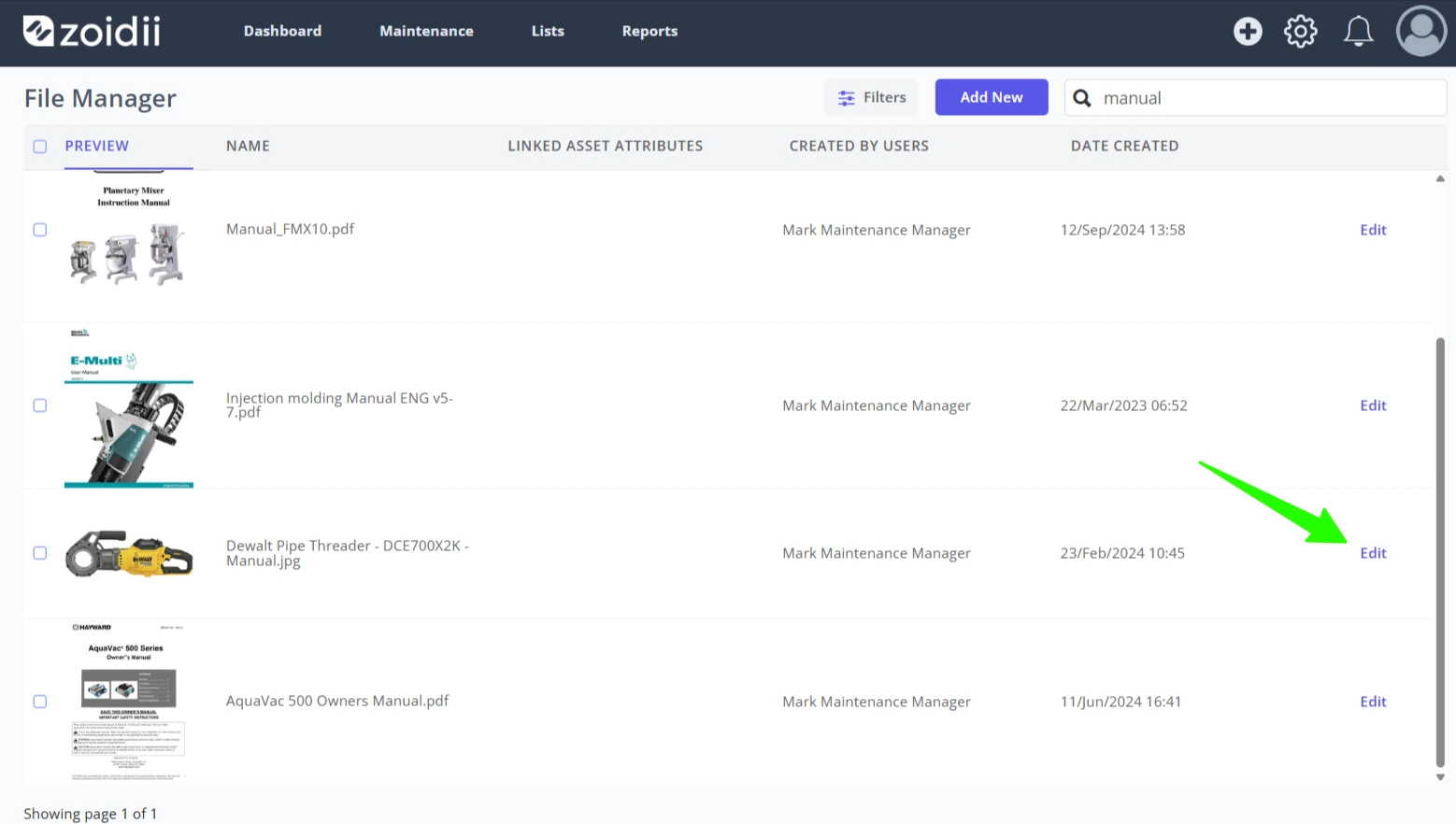Open the Maintenance menu
Image resolution: width=1456 pixels, height=824 pixels.
pyautogui.click(x=426, y=31)
